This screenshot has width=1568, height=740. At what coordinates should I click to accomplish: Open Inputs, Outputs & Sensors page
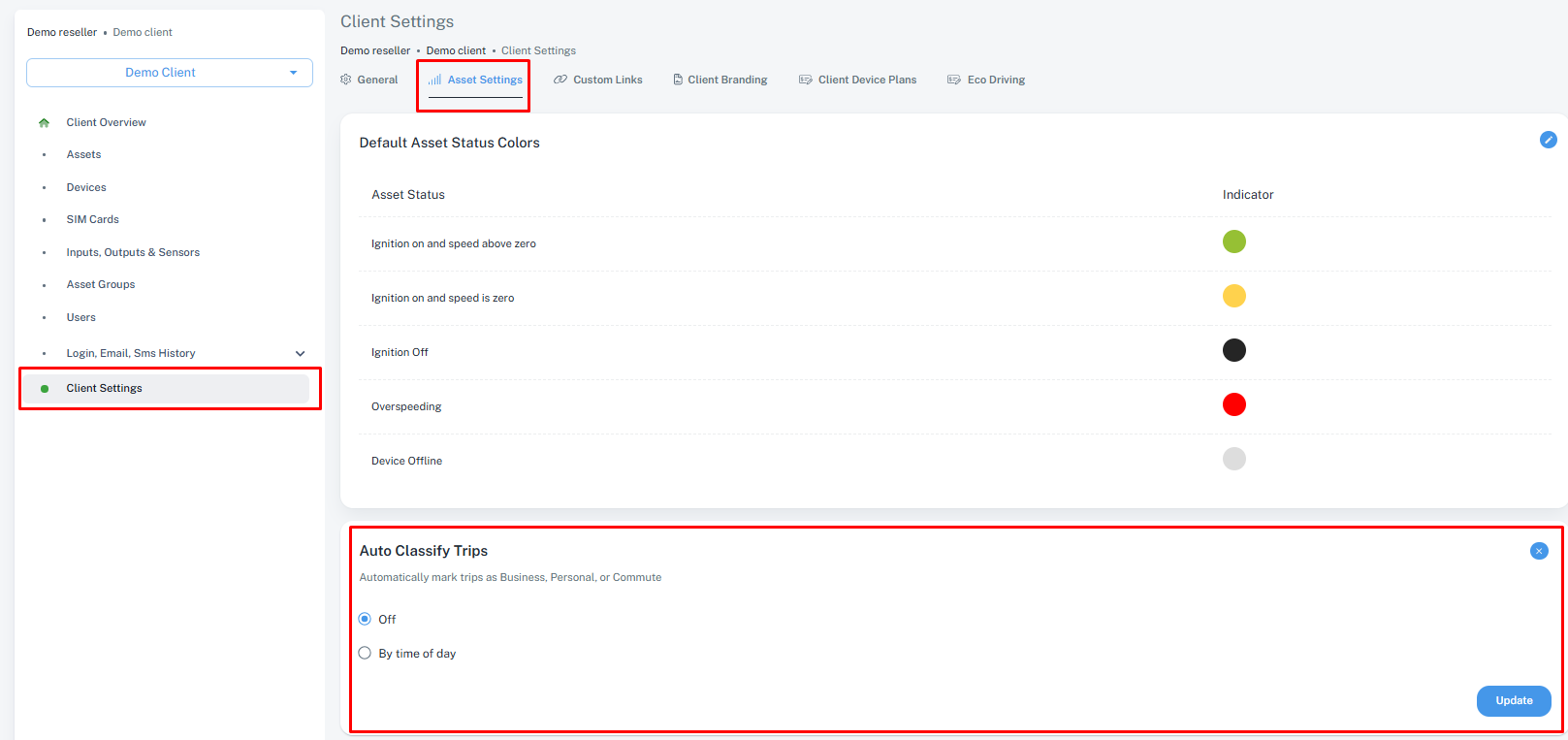point(133,252)
